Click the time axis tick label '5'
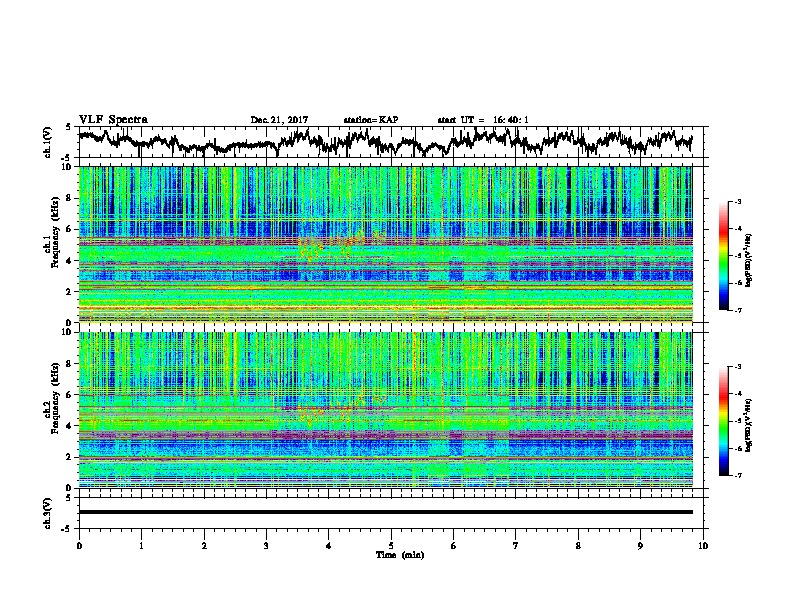Image resolution: width=792 pixels, height=612 pixels. (391, 546)
